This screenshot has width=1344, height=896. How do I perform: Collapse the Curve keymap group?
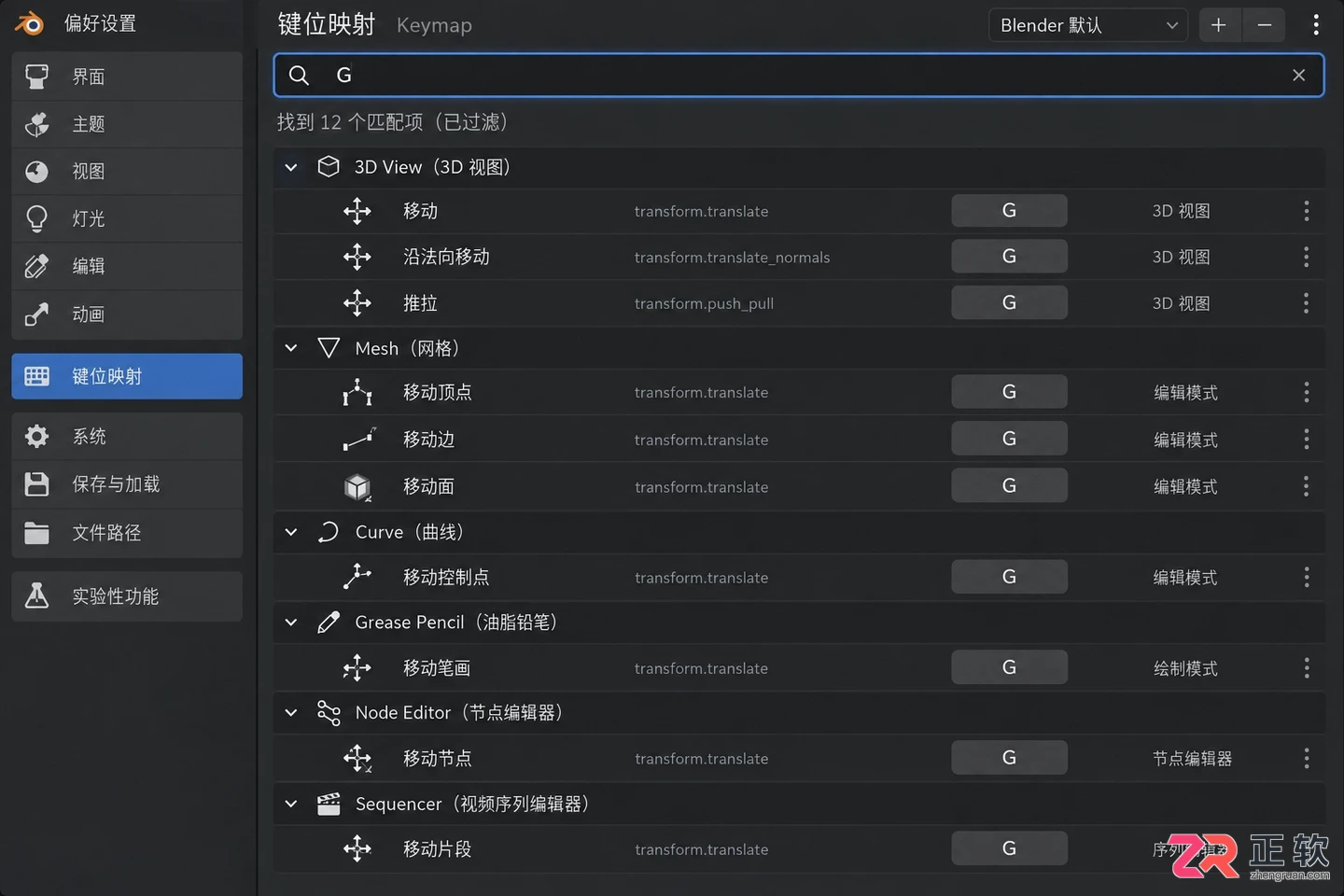291,532
